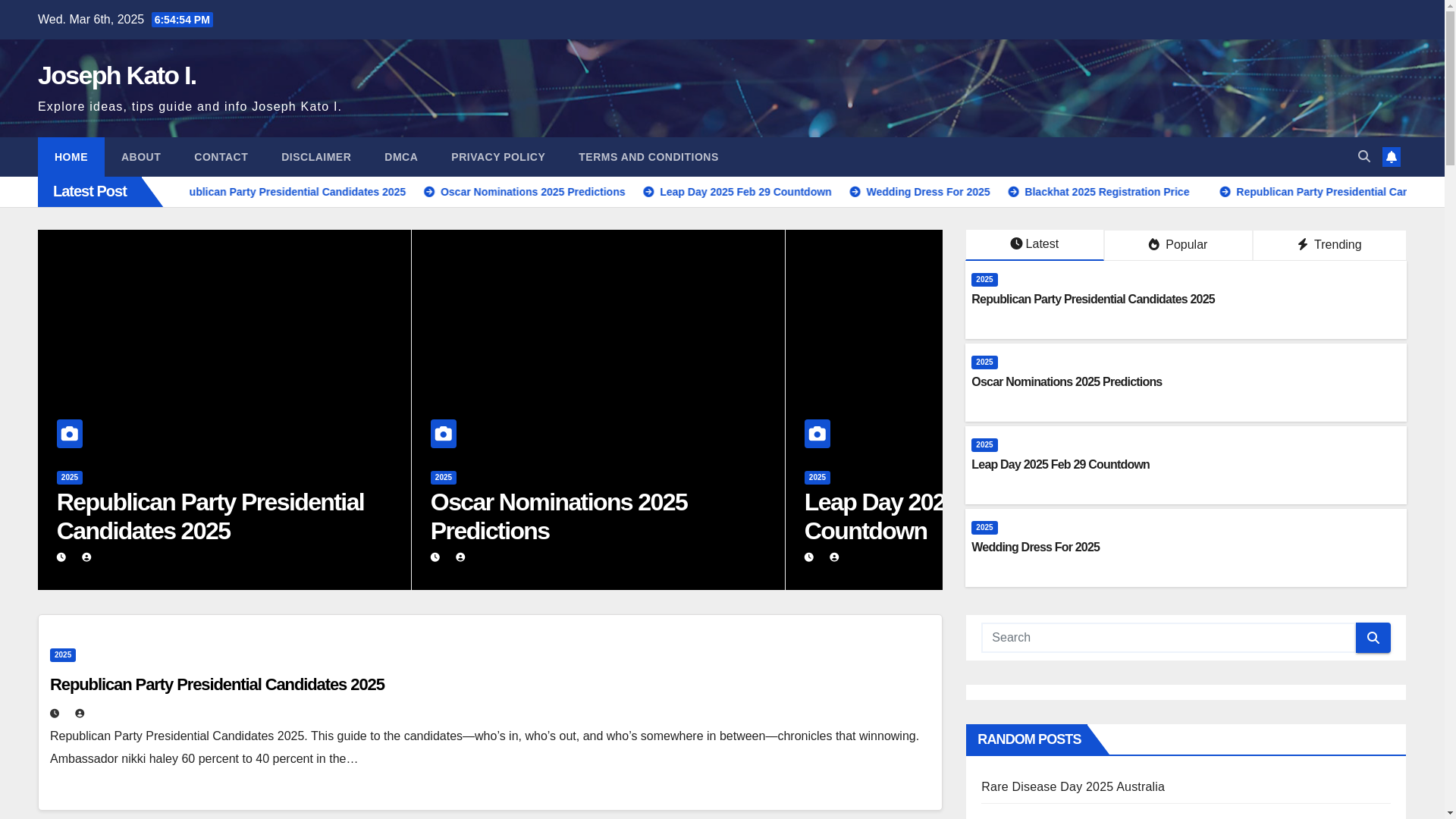Screen dimensions: 1456x819
Task: Click 2025 tag above sidebar Oscar Nominations post
Action: pos(984,362)
